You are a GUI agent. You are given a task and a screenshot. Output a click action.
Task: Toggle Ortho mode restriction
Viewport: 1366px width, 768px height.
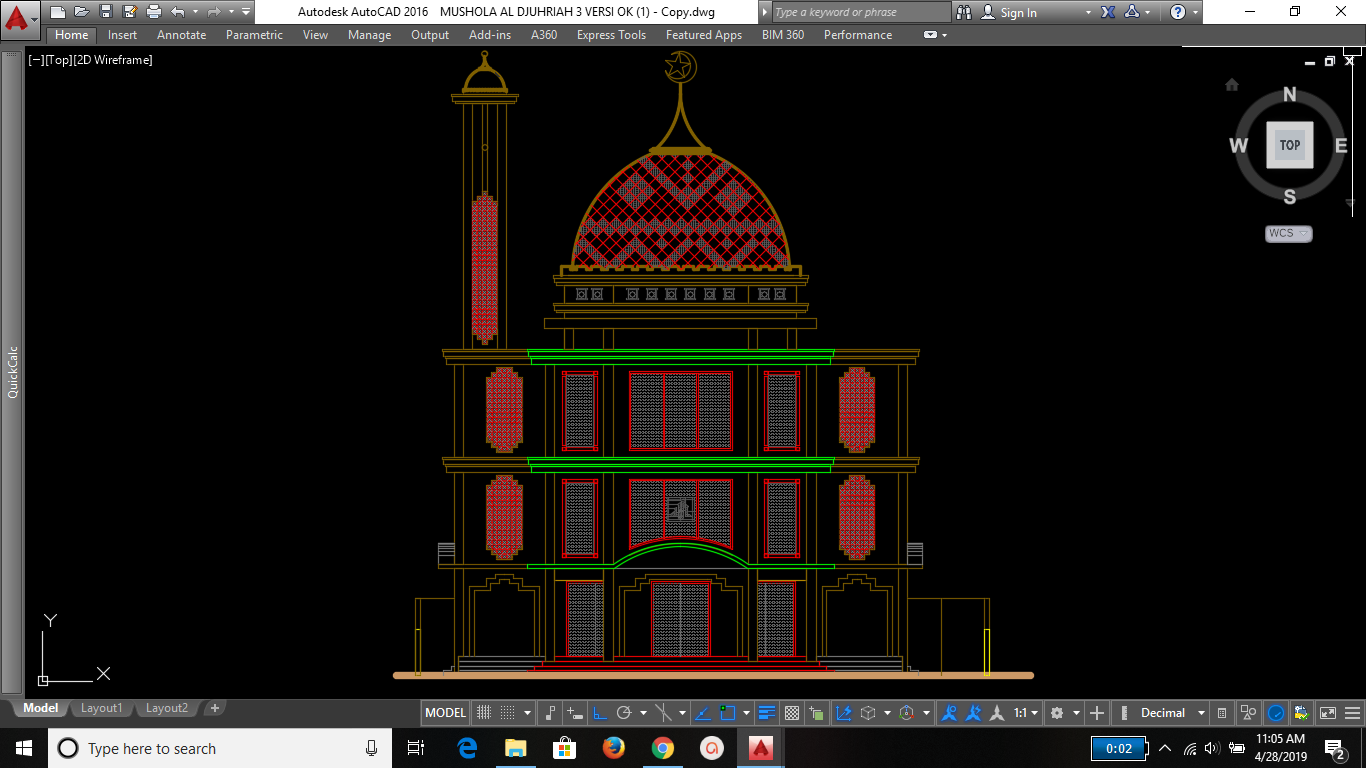(599, 713)
